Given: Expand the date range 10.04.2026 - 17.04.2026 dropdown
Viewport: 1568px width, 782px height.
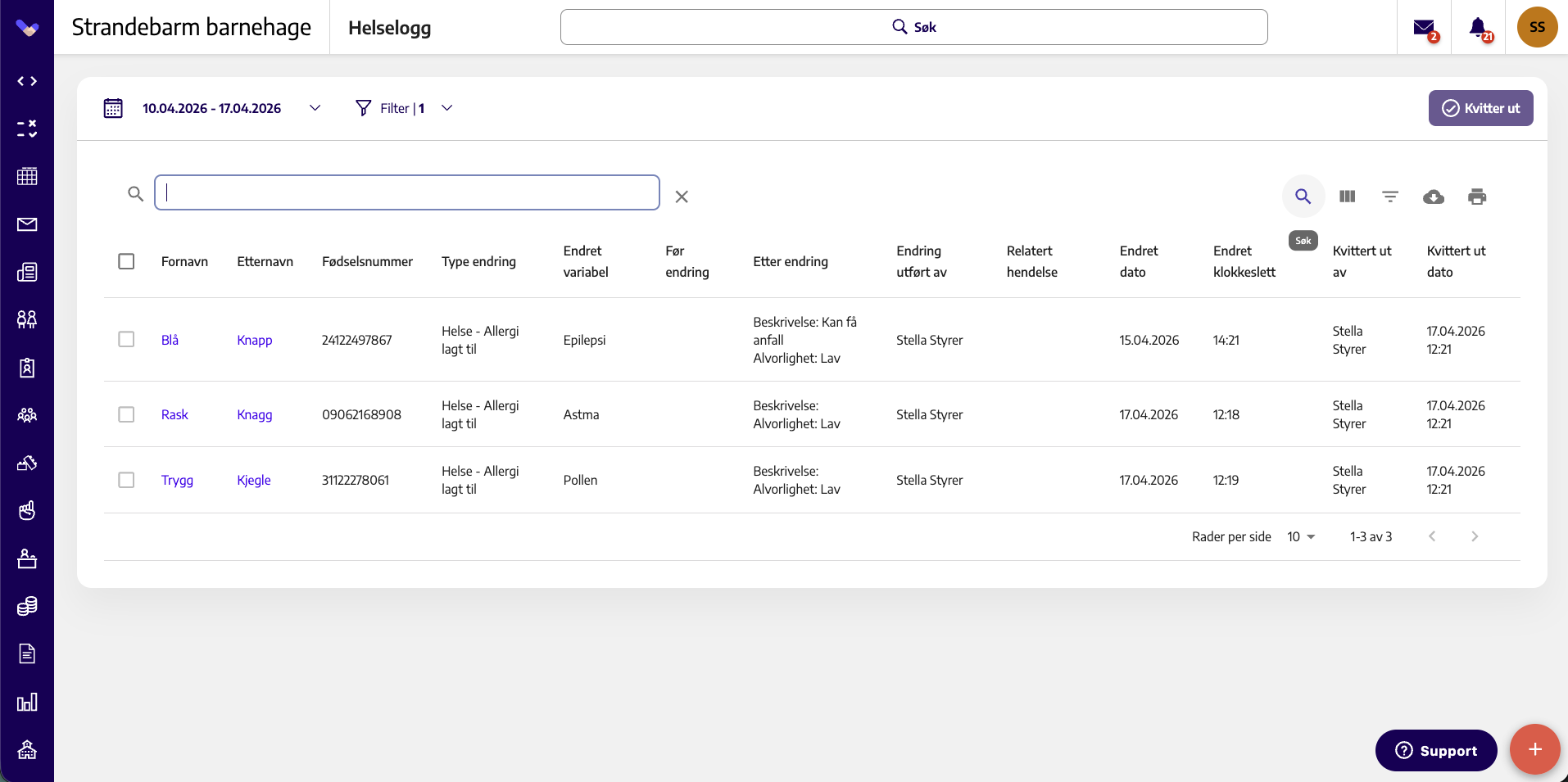Looking at the screenshot, I should (315, 108).
